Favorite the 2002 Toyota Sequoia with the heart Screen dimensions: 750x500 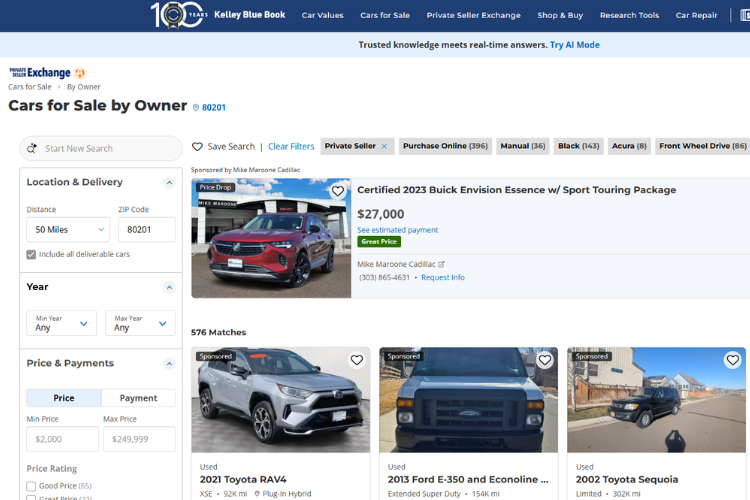(x=733, y=360)
